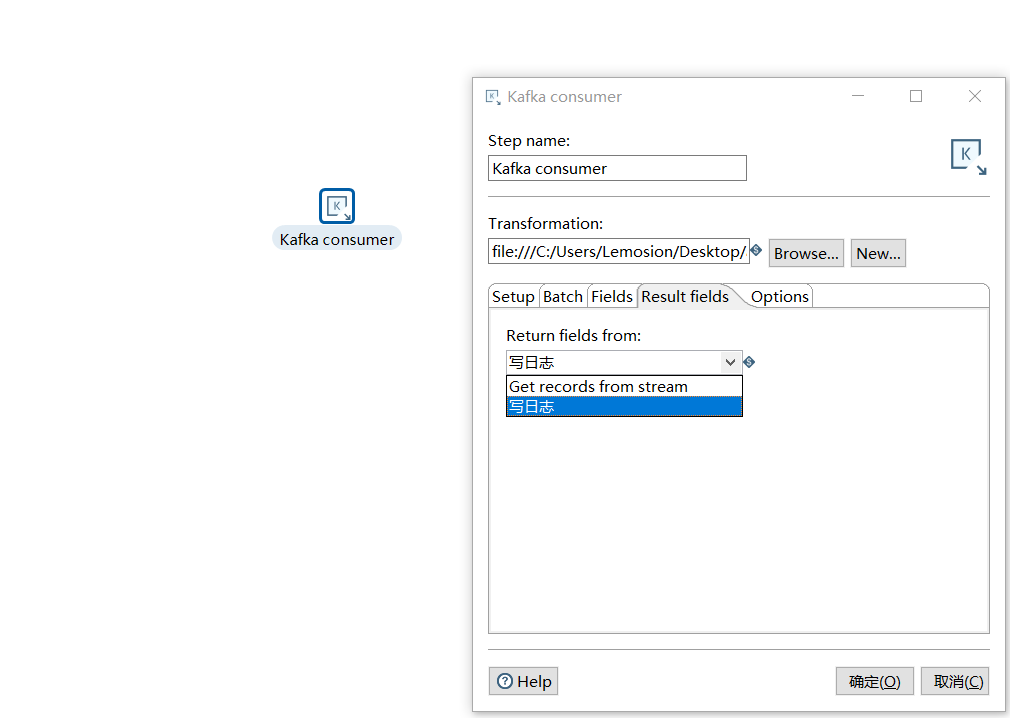Click the large Kafka step icon in dialog
The image size is (1010, 718).
(968, 156)
